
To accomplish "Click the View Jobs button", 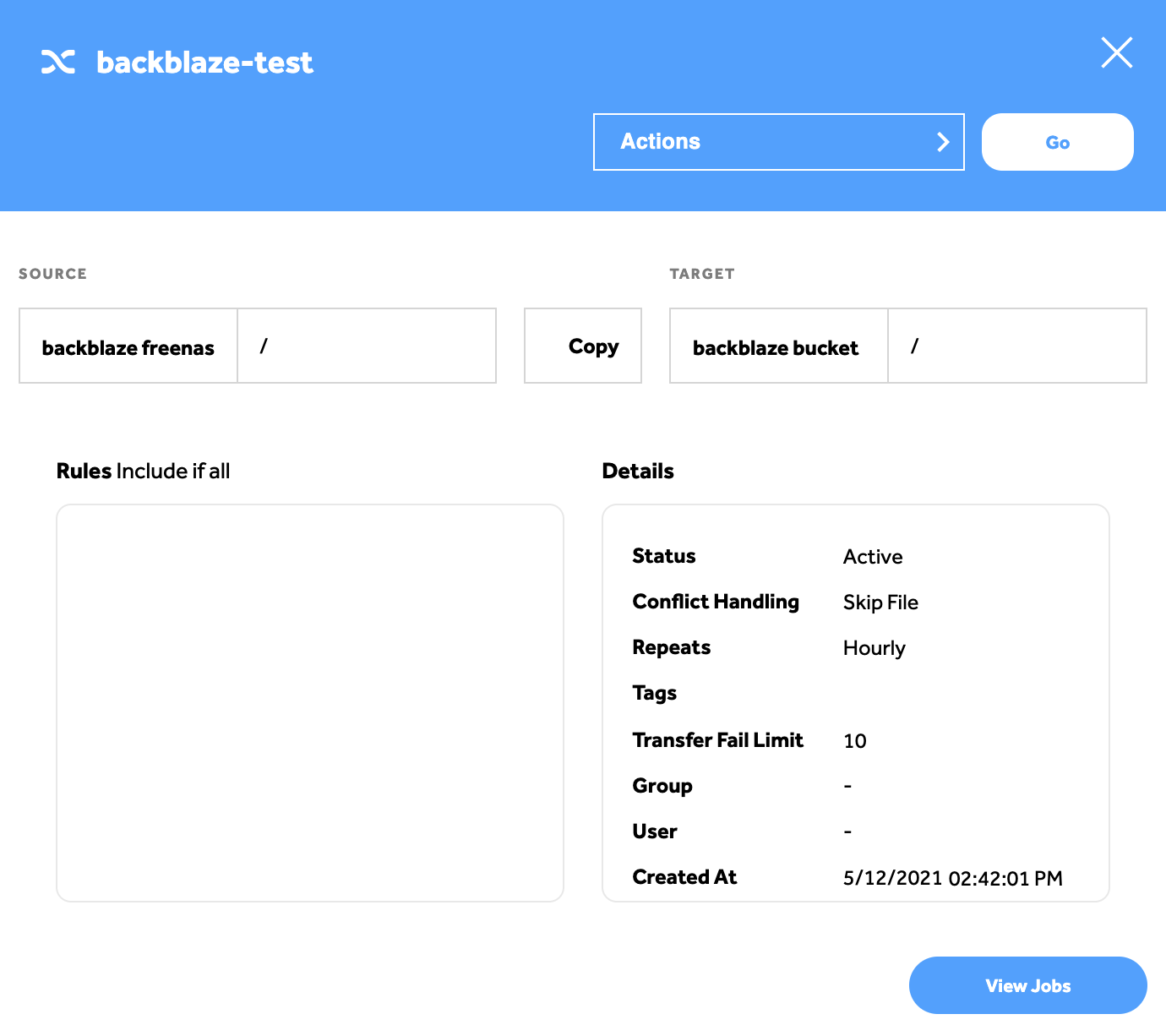I will [x=1027, y=985].
